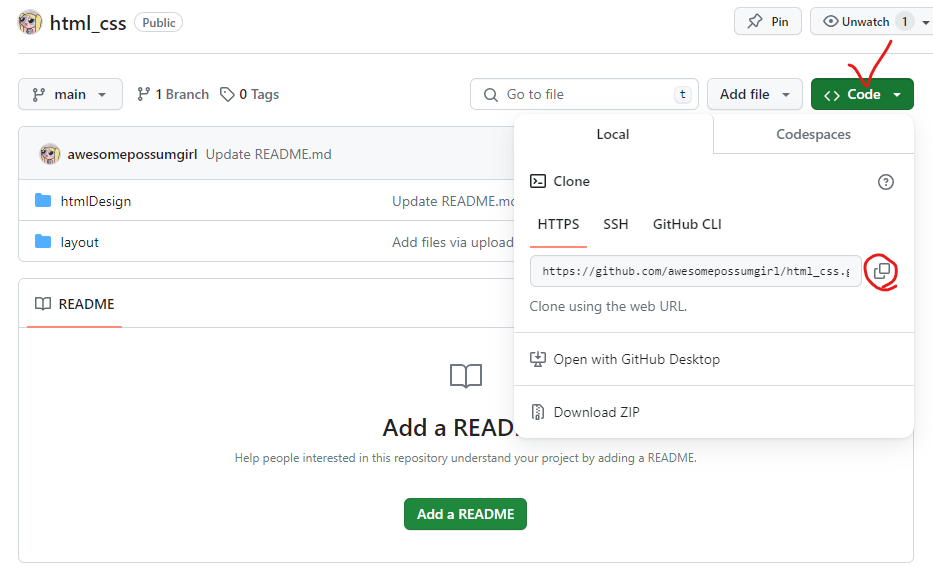Toggle the green Code dropdown button
Screen dimensions: 933x566
pyautogui.click(x=862, y=94)
